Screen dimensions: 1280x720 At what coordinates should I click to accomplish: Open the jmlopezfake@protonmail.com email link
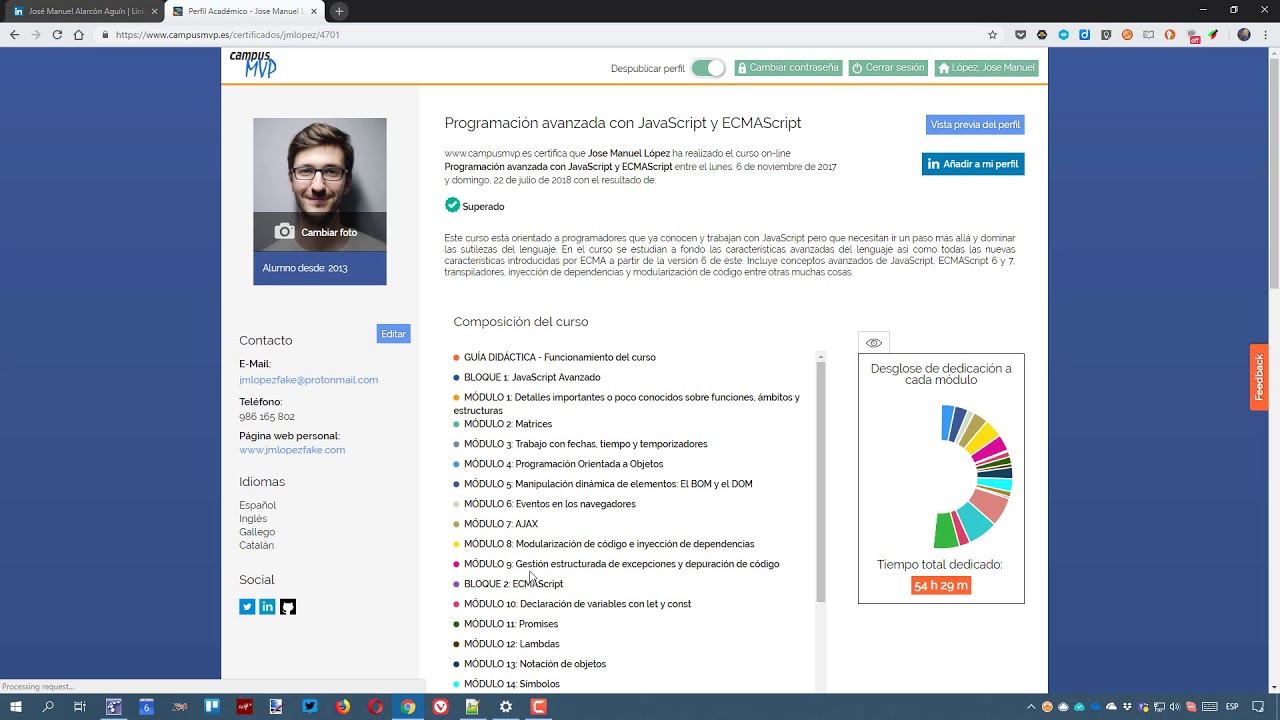click(308, 380)
